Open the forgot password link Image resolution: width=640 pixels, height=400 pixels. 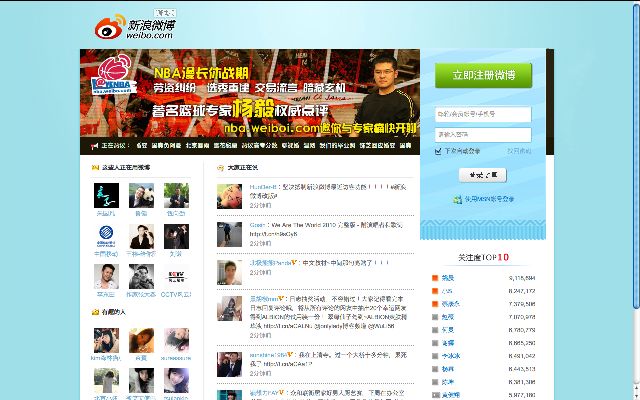click(x=519, y=151)
